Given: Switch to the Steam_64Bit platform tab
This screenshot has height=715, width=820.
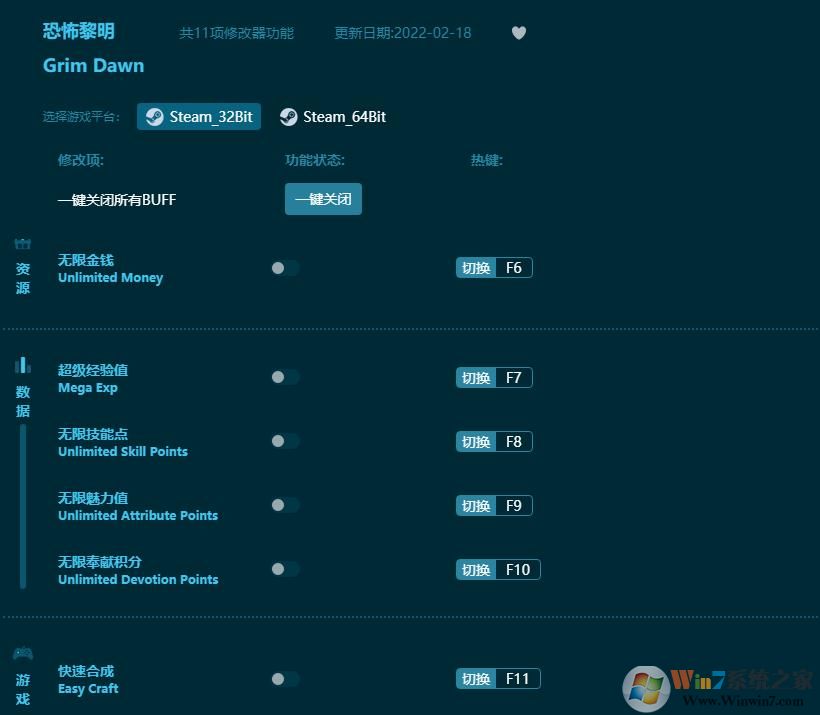Looking at the screenshot, I should 333,116.
